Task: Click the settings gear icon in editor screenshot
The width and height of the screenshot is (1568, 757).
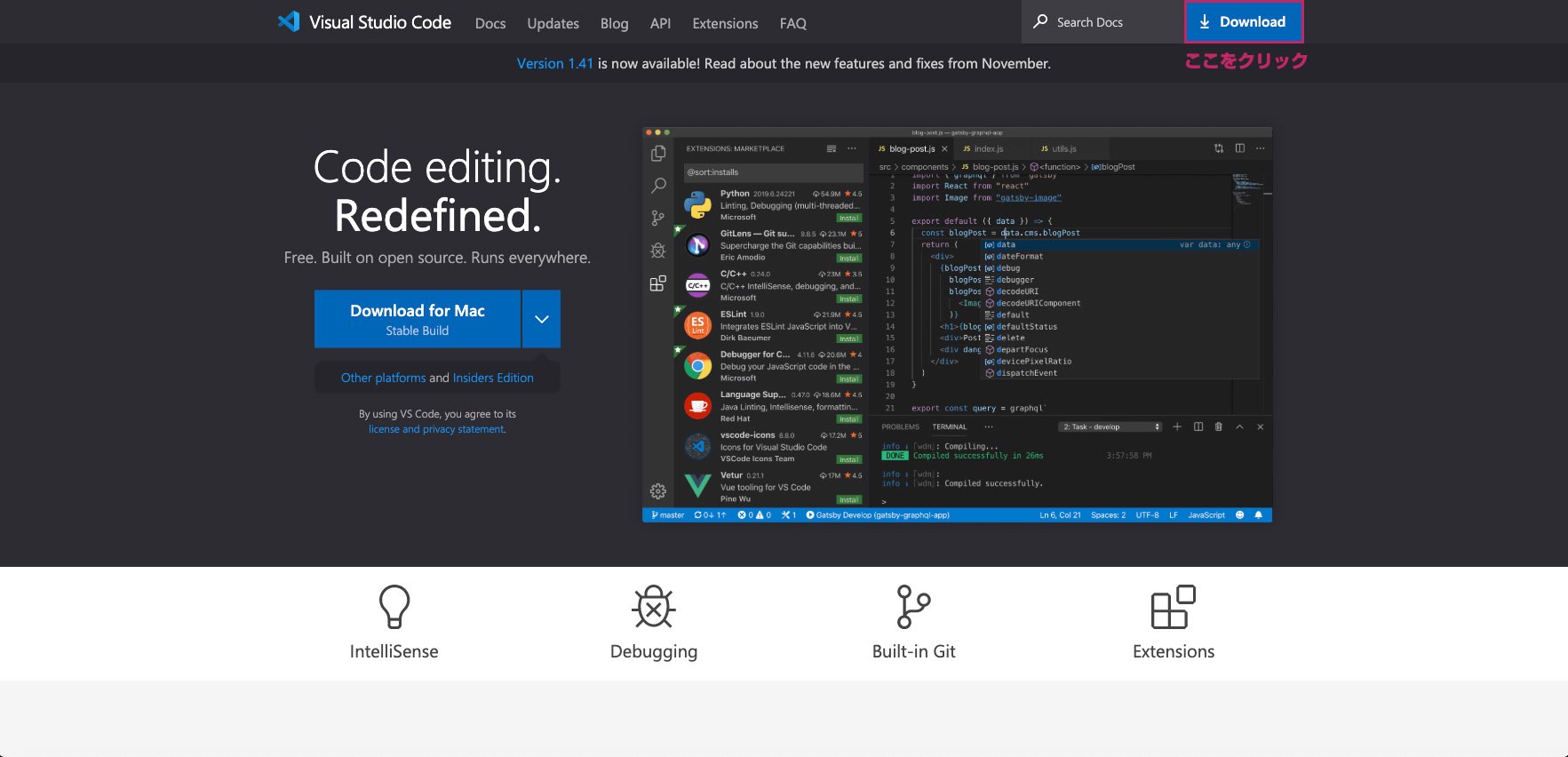Action: (658, 491)
